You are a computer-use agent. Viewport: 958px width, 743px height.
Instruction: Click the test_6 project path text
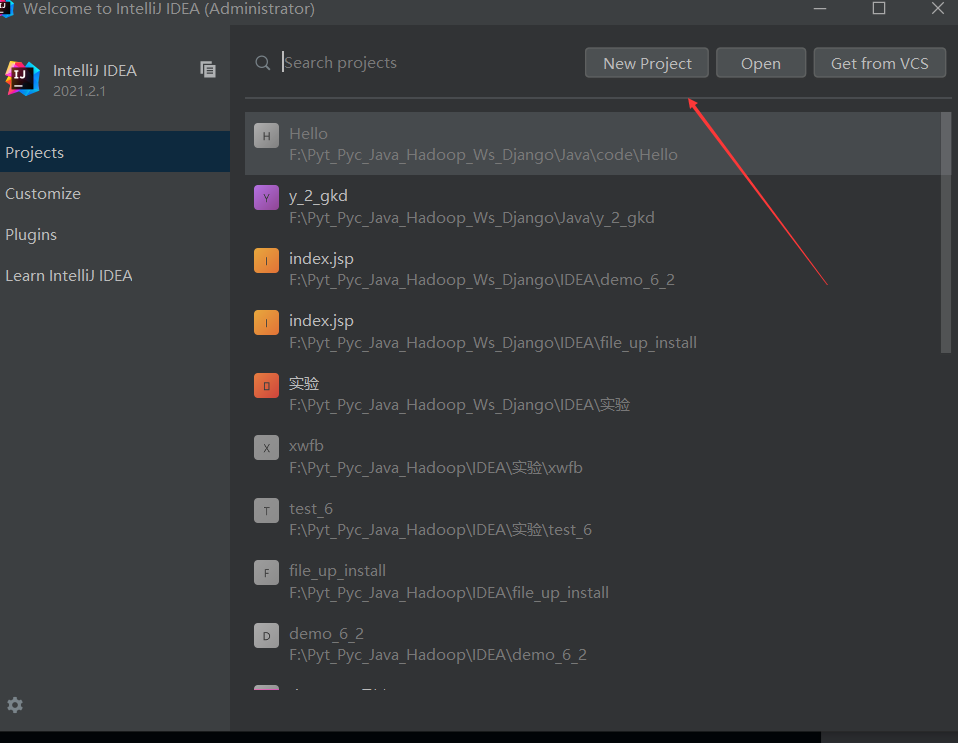pos(441,530)
